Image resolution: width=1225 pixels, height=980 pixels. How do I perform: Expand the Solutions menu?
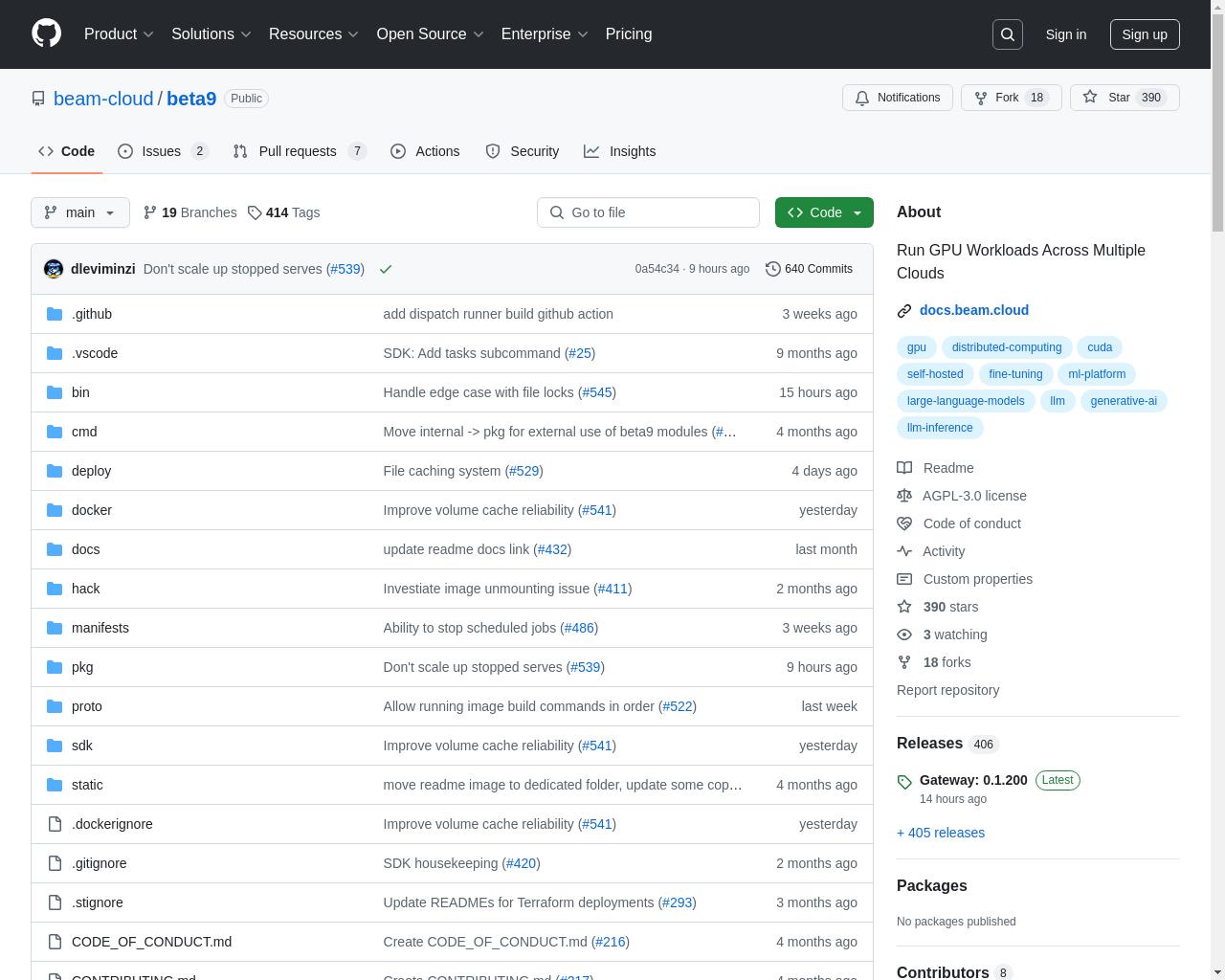pyautogui.click(x=212, y=34)
